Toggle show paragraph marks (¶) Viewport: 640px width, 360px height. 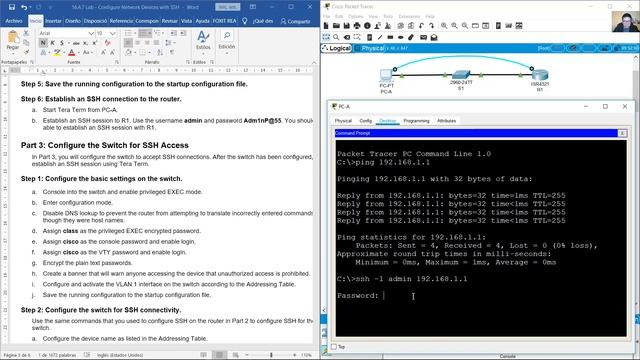[x=172, y=53]
